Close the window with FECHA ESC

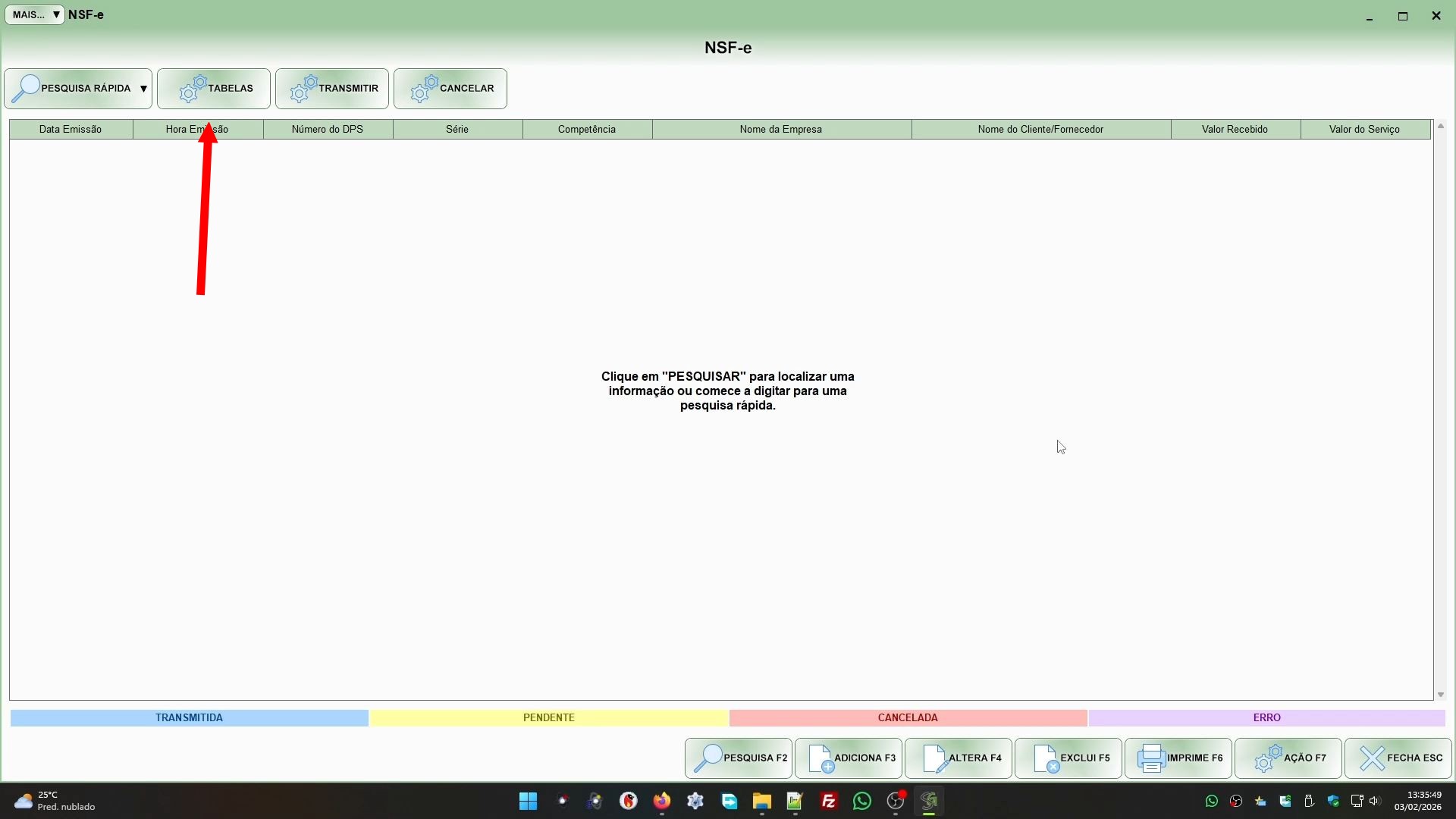point(1398,758)
